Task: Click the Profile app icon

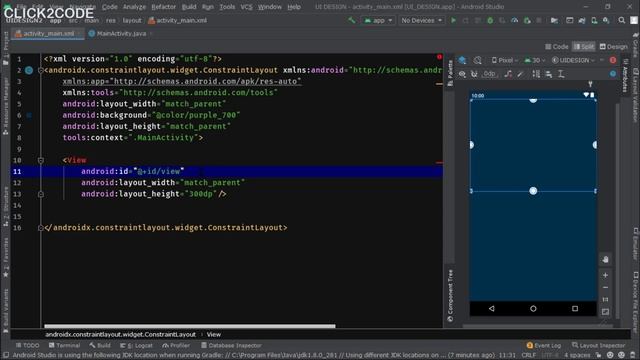Action: (x=515, y=20)
